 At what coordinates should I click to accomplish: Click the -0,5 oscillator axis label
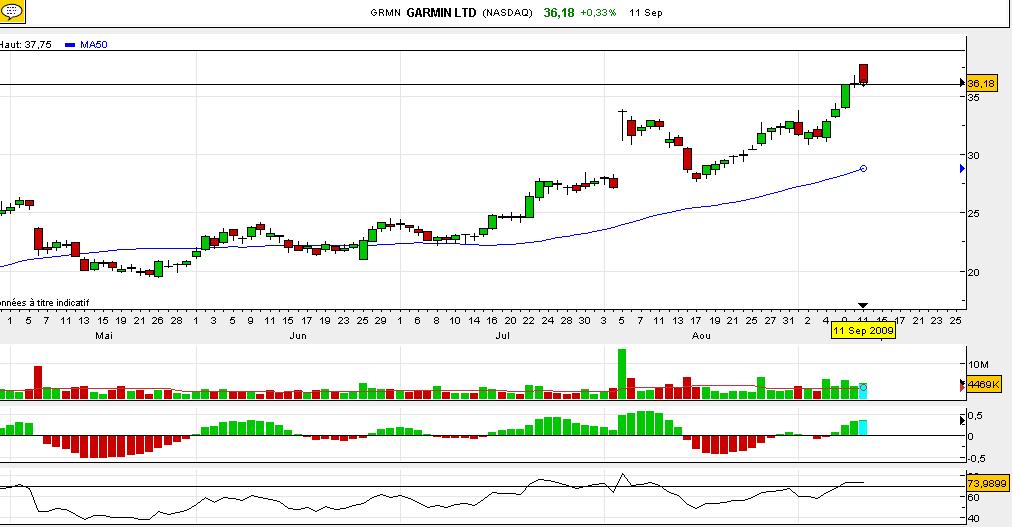(976, 458)
